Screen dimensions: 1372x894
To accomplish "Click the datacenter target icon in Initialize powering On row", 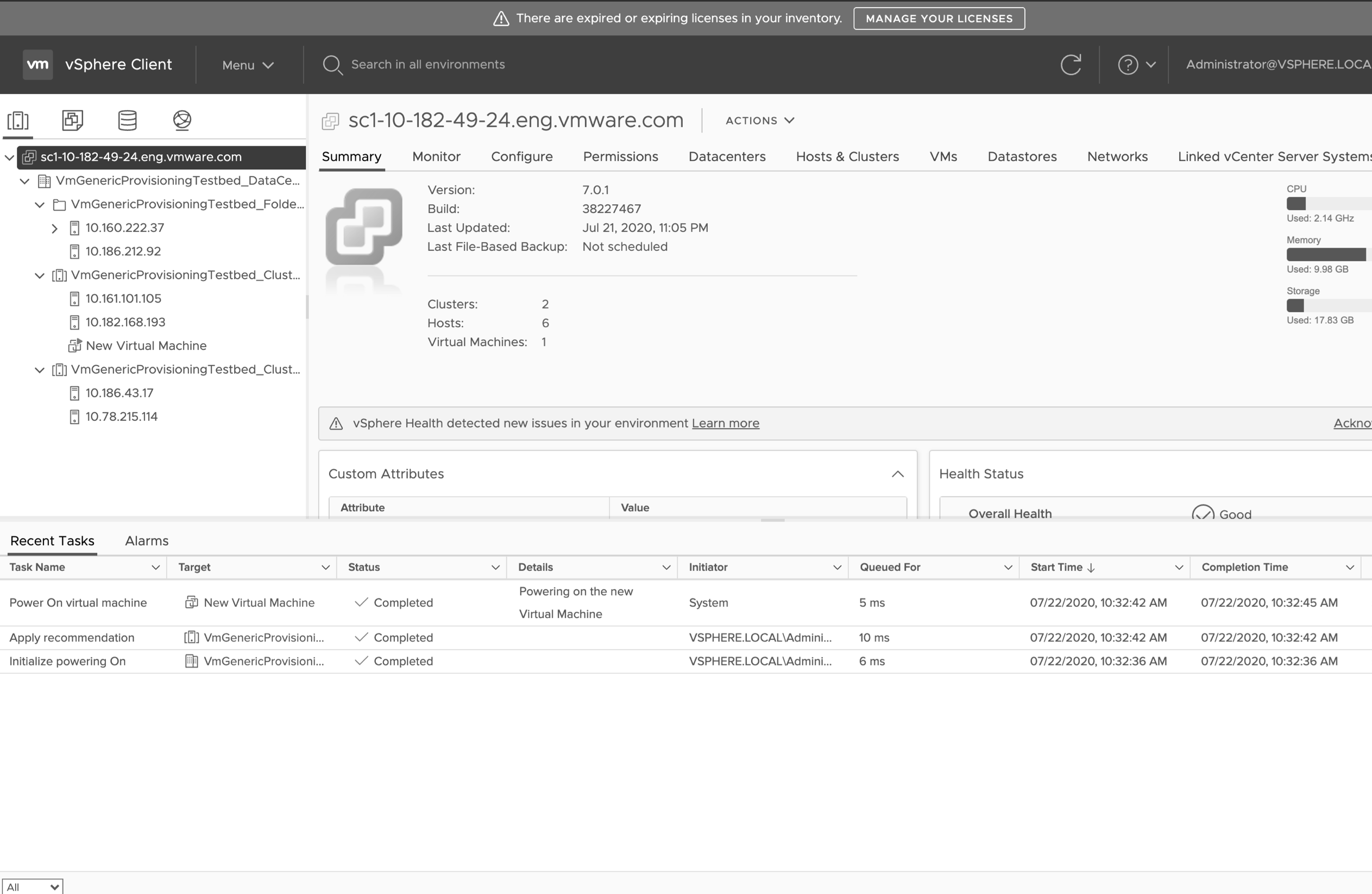I will click(x=191, y=661).
